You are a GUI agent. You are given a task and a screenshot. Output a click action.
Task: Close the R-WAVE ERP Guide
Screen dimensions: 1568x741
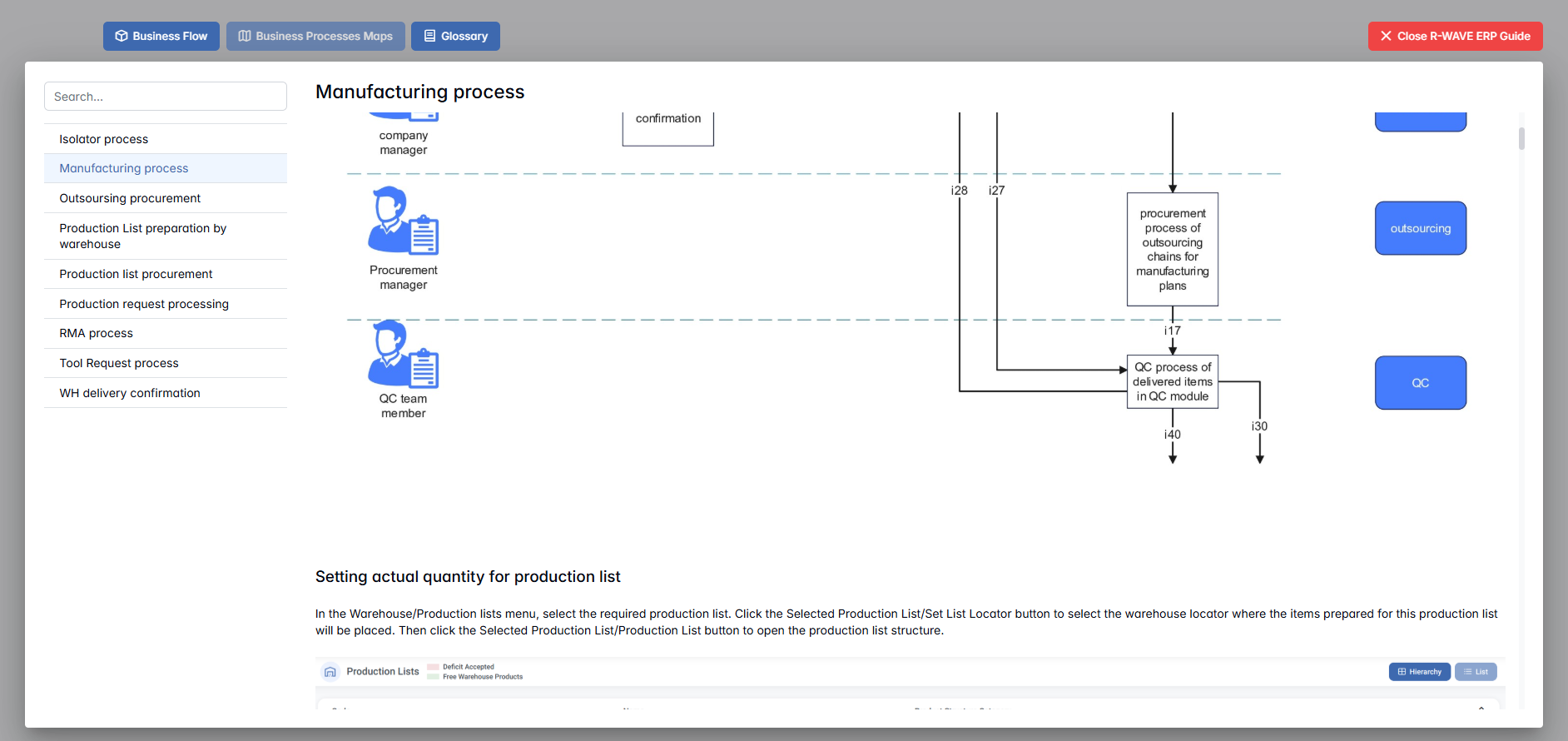click(x=1455, y=37)
